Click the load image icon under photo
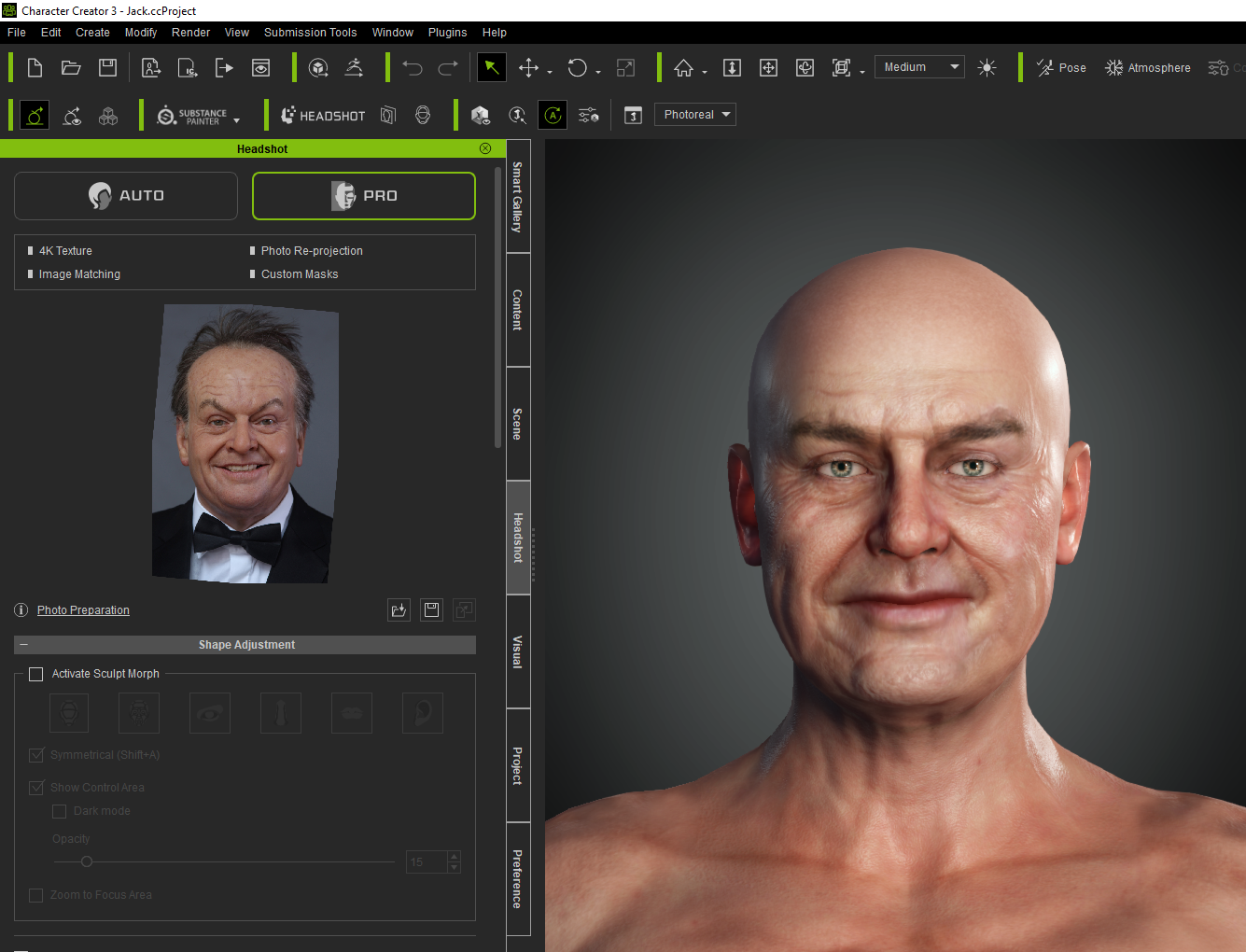This screenshot has width=1246, height=952. [x=399, y=610]
